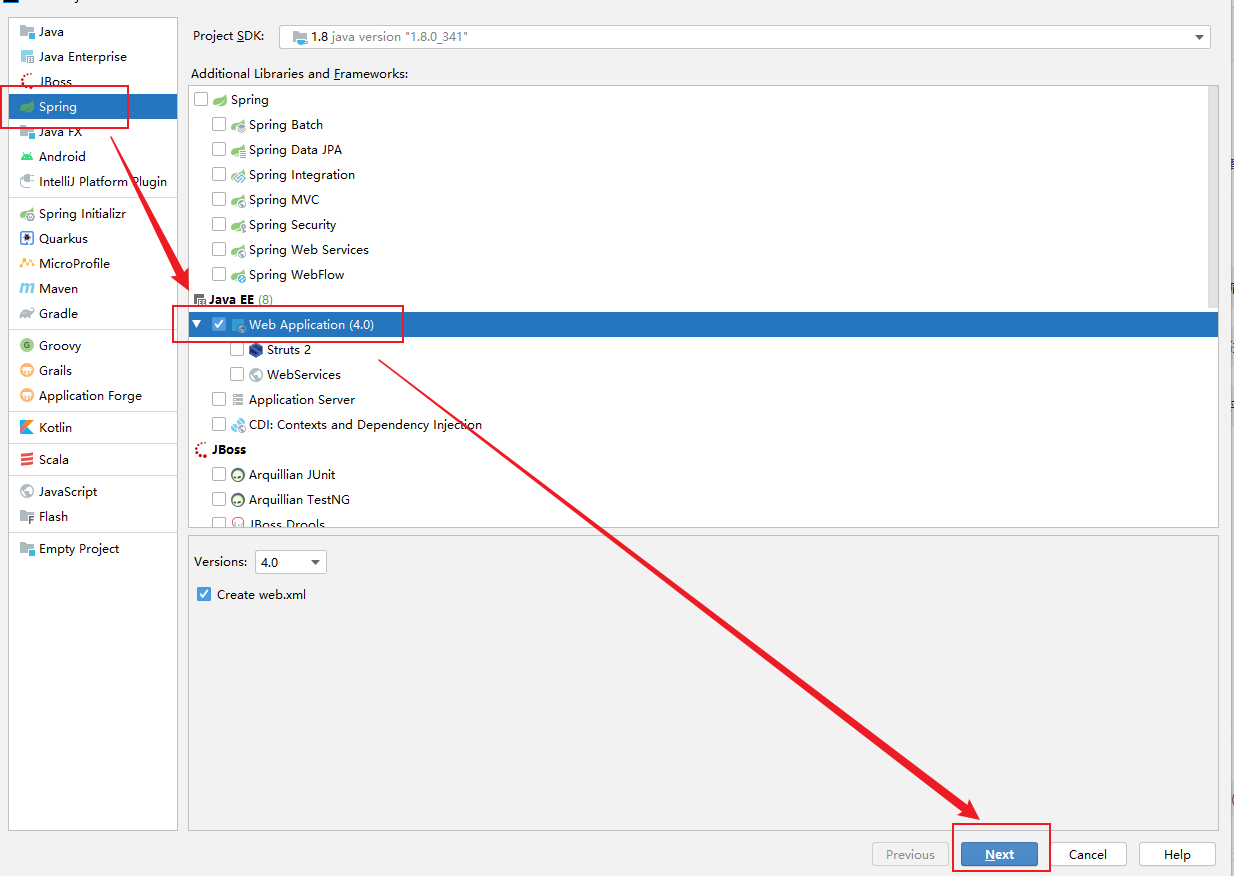1234x876 pixels.
Task: Check the Arquillian TestNG checkbox
Action: coord(219,500)
